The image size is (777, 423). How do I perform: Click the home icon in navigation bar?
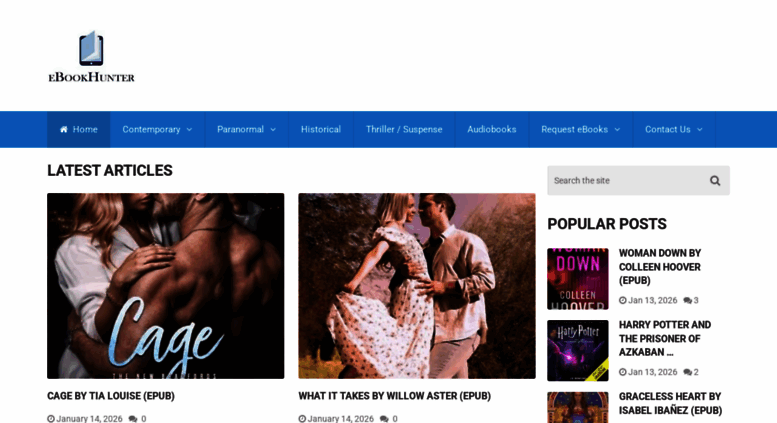pos(64,130)
